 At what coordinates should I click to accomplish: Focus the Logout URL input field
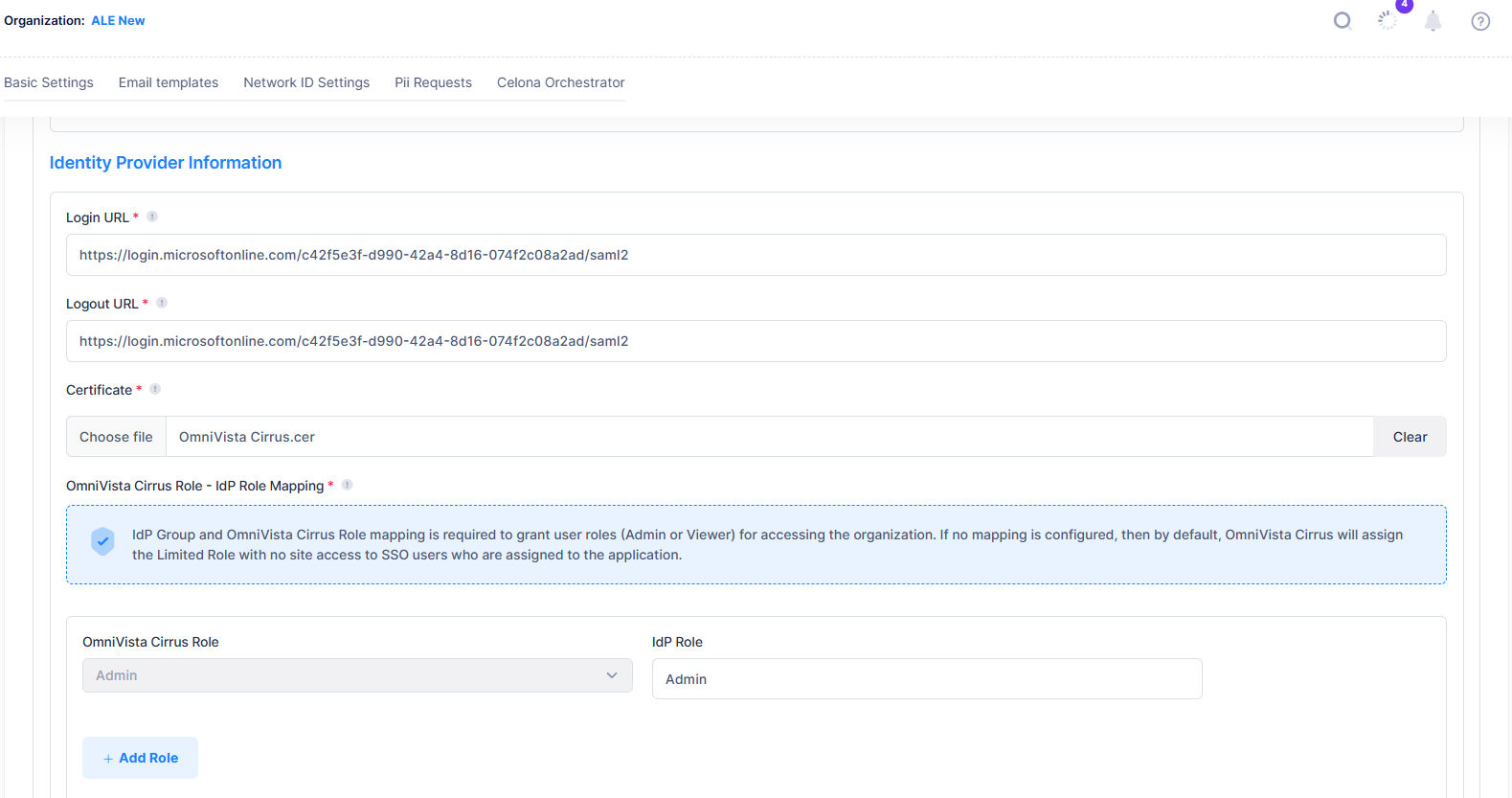[756, 341]
